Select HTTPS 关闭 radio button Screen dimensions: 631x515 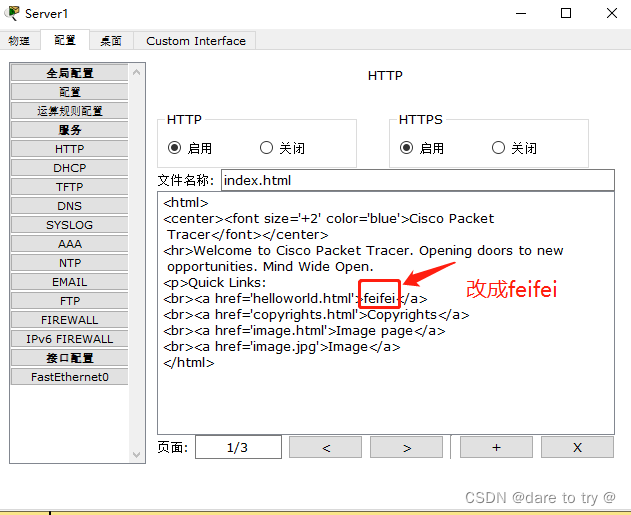(498, 148)
